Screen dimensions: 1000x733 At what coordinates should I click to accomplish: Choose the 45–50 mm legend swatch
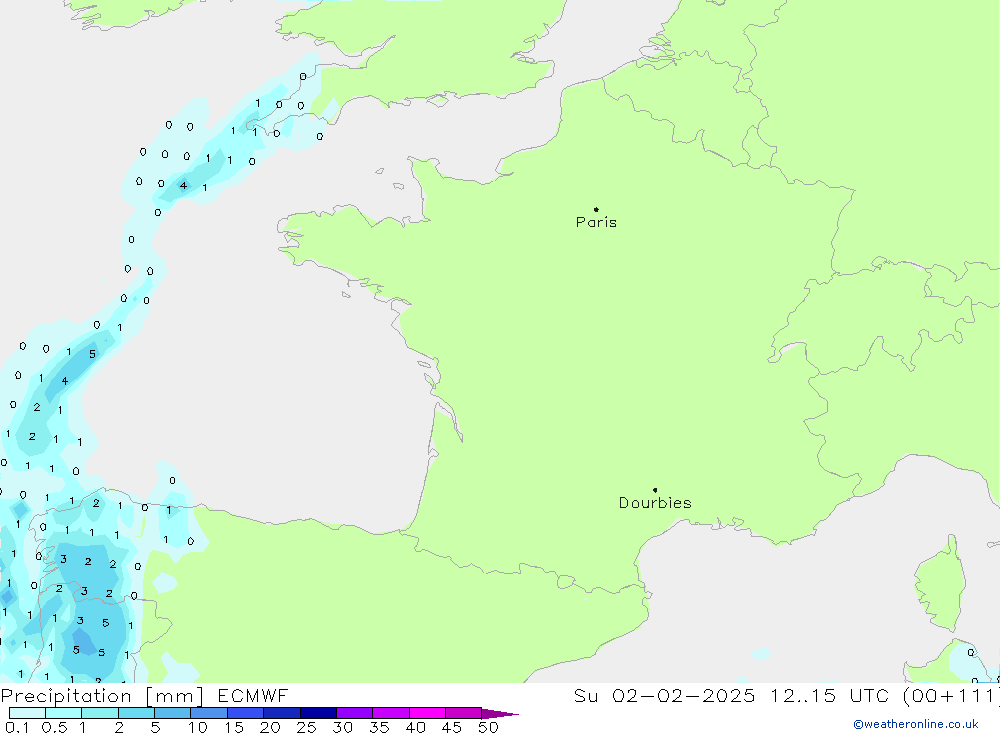tap(463, 714)
